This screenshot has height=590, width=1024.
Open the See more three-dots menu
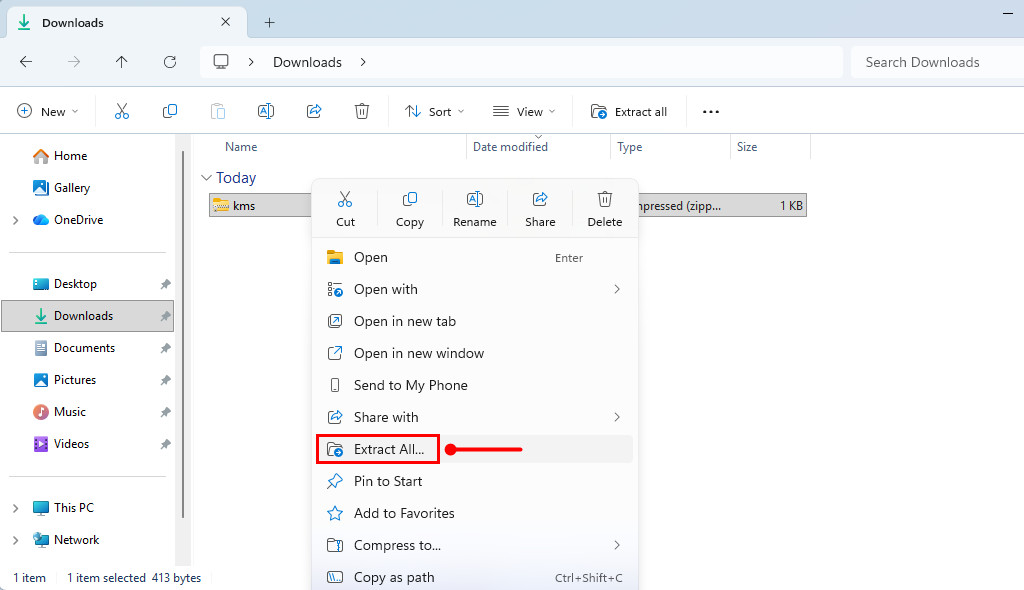point(711,112)
